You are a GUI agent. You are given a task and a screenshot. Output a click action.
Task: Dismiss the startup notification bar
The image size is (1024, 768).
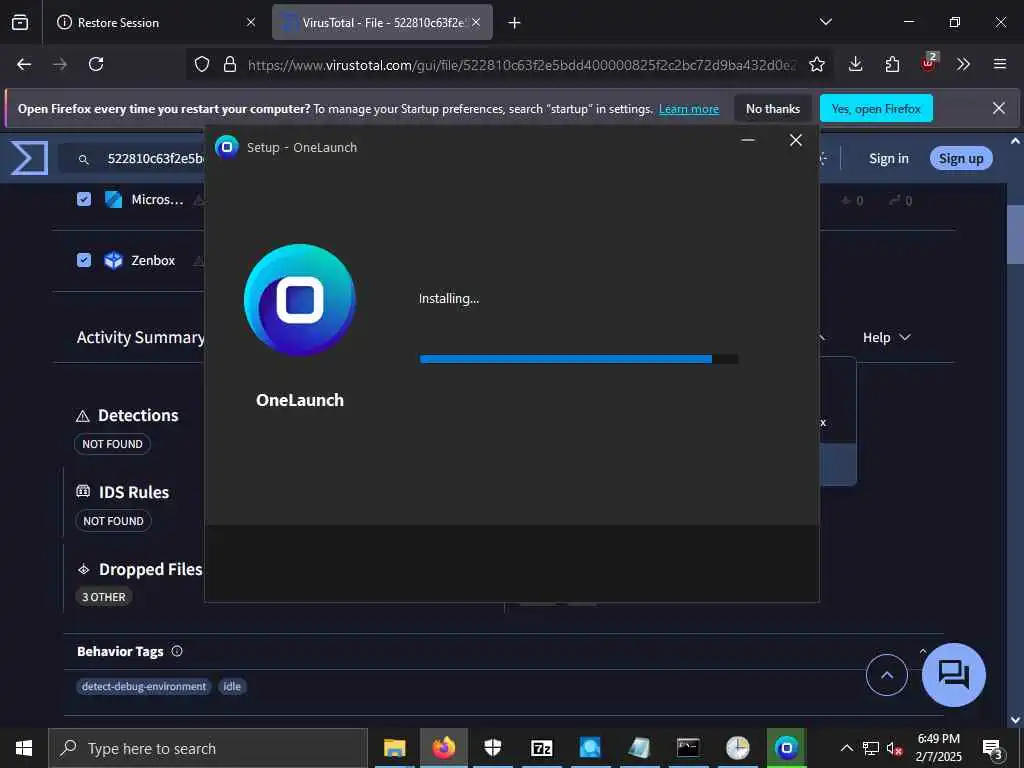[x=999, y=108]
